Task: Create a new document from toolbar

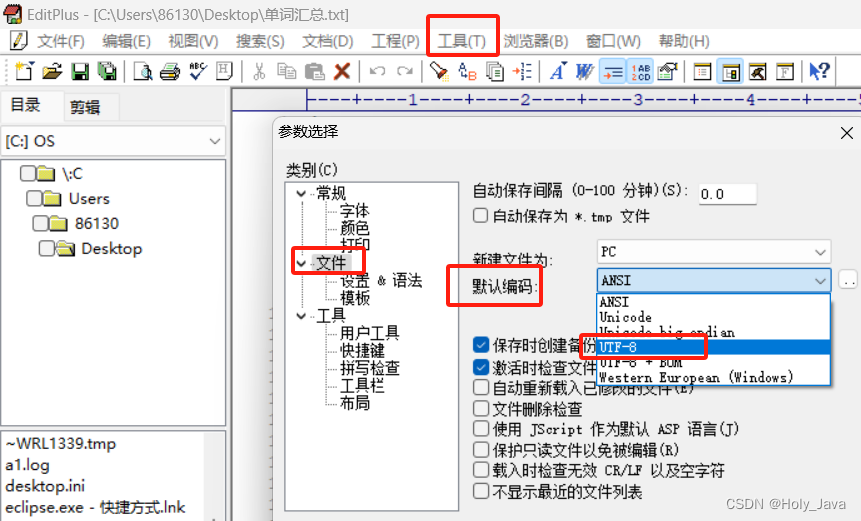Action: click(x=24, y=71)
